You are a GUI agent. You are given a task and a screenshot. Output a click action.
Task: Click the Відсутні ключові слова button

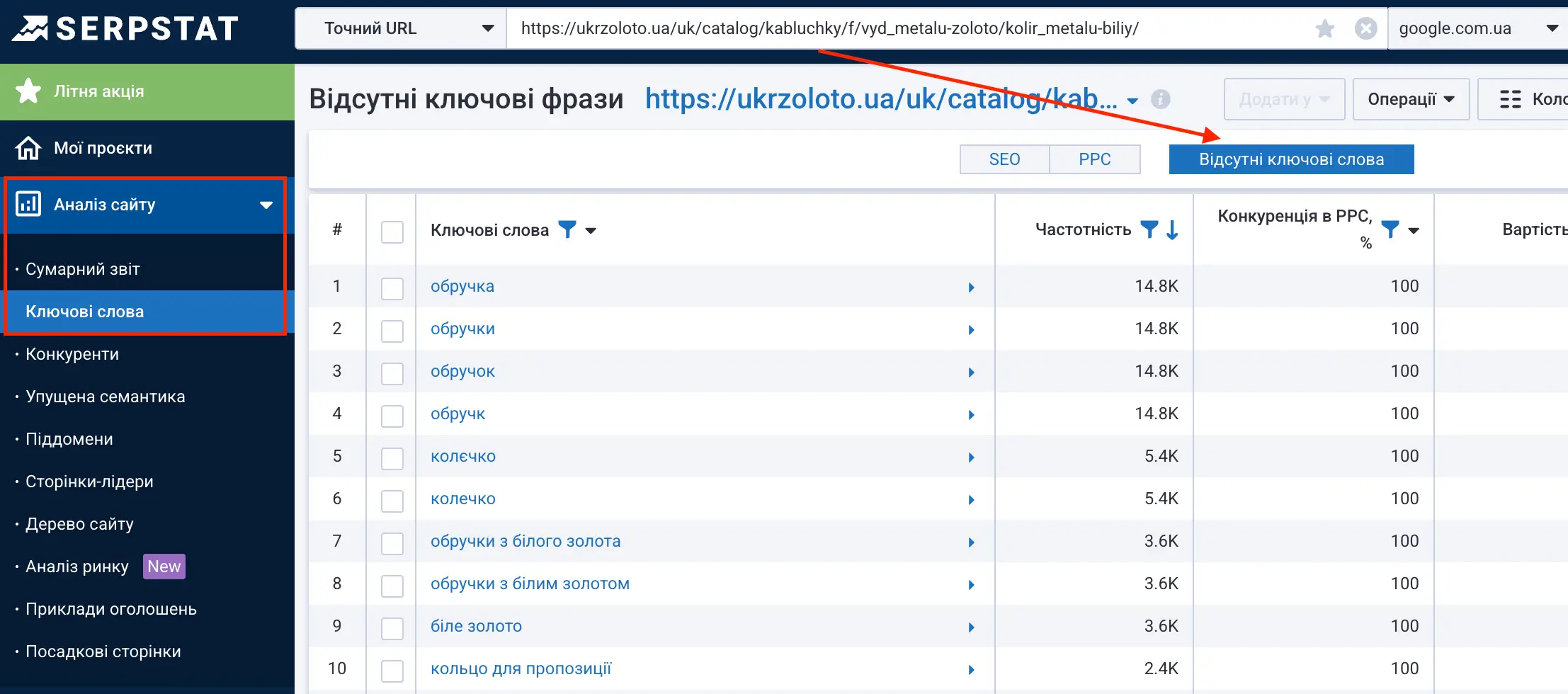(1291, 159)
